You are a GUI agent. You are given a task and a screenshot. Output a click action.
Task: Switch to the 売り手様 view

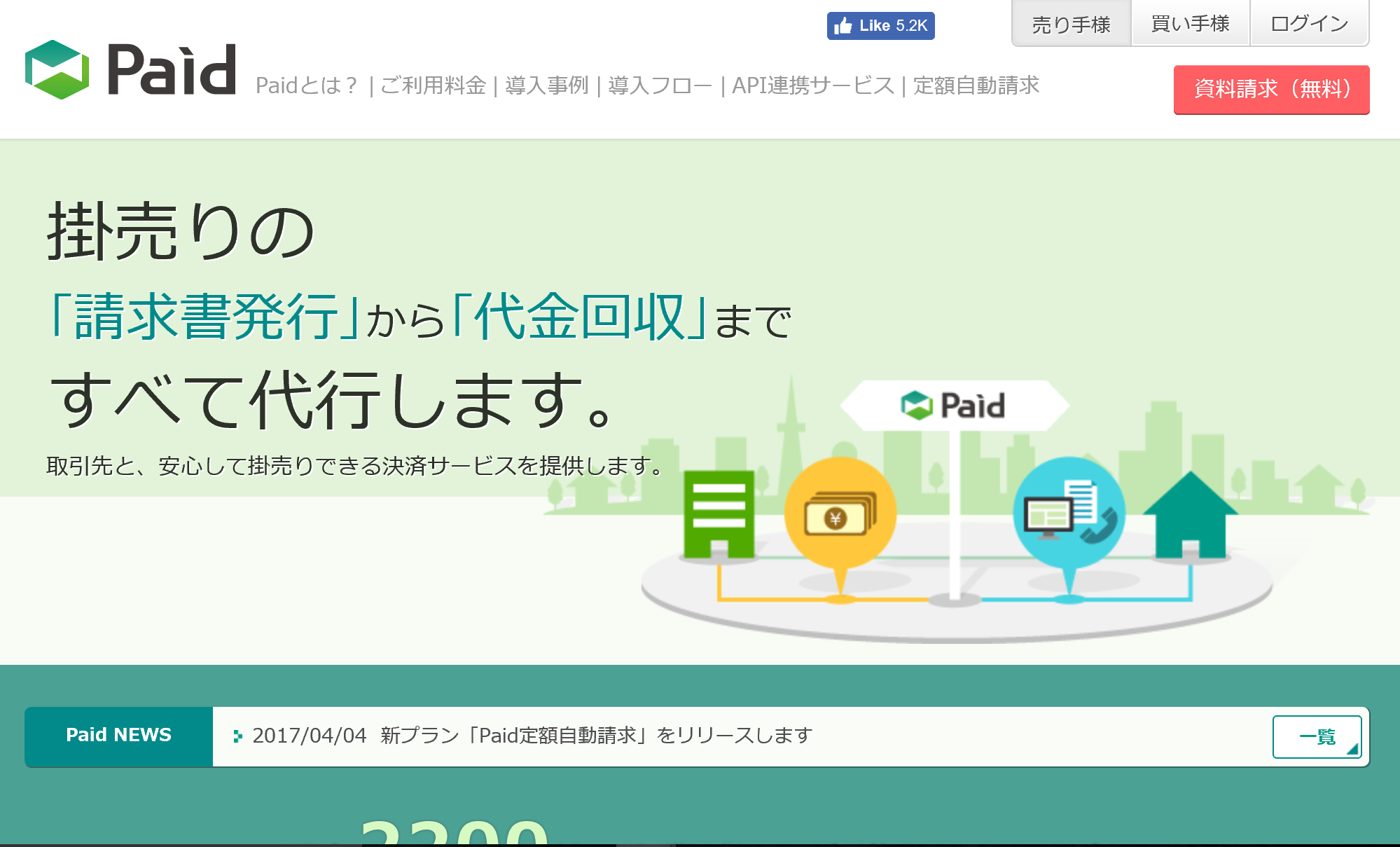coord(1070,23)
